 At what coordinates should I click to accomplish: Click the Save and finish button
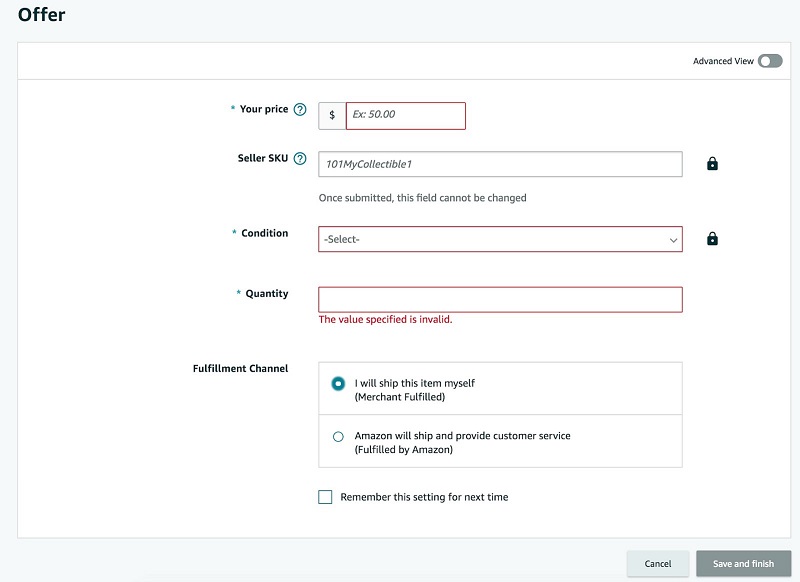tap(743, 564)
